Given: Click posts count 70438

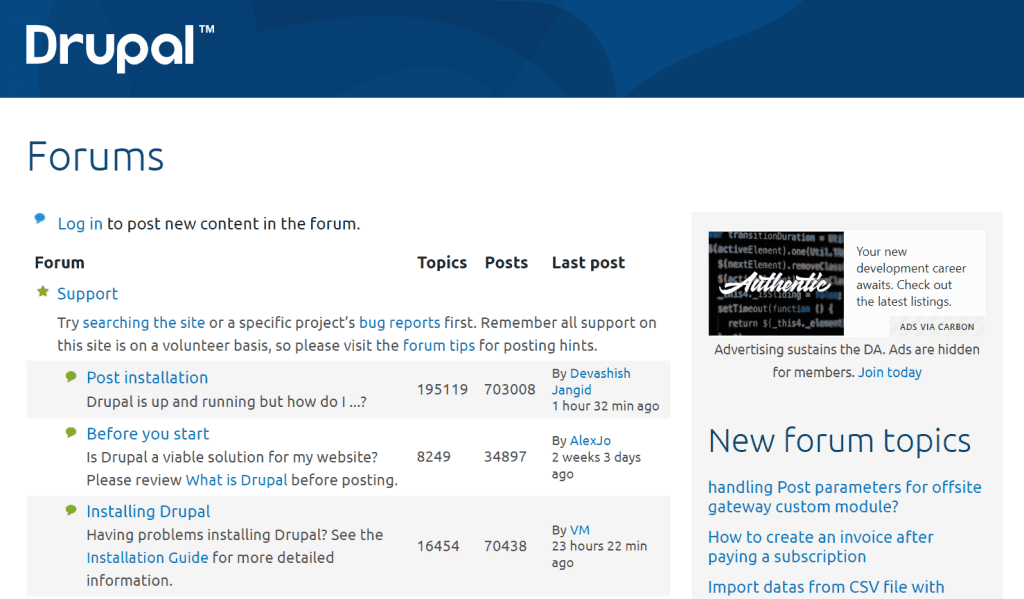Looking at the screenshot, I should tap(505, 546).
